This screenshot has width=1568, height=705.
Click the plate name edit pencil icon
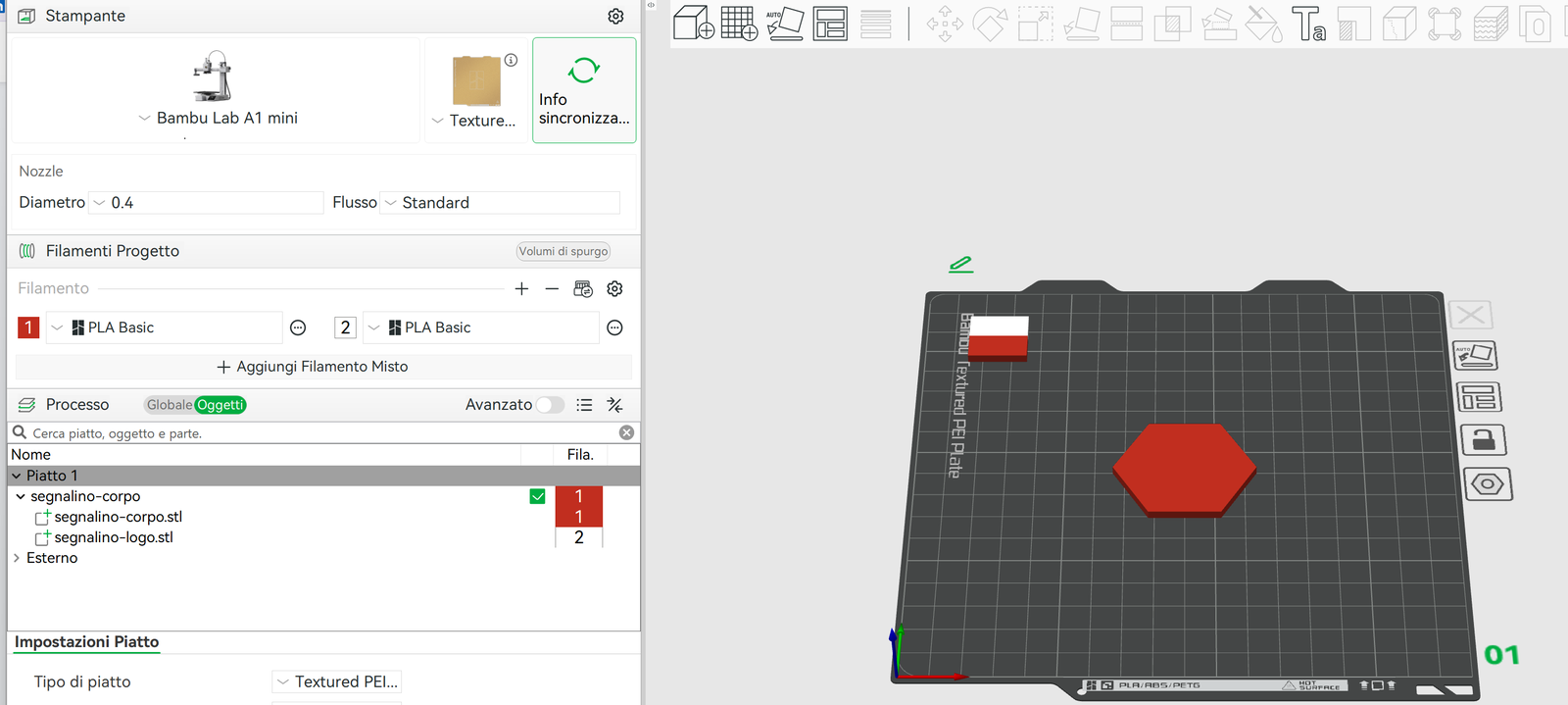[x=961, y=264]
